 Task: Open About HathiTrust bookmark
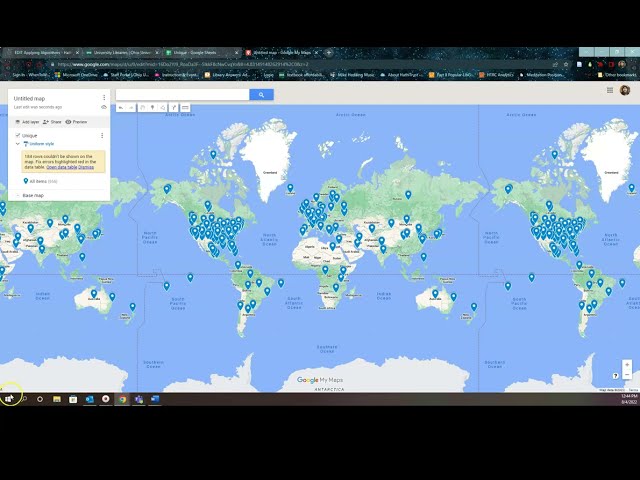point(401,75)
